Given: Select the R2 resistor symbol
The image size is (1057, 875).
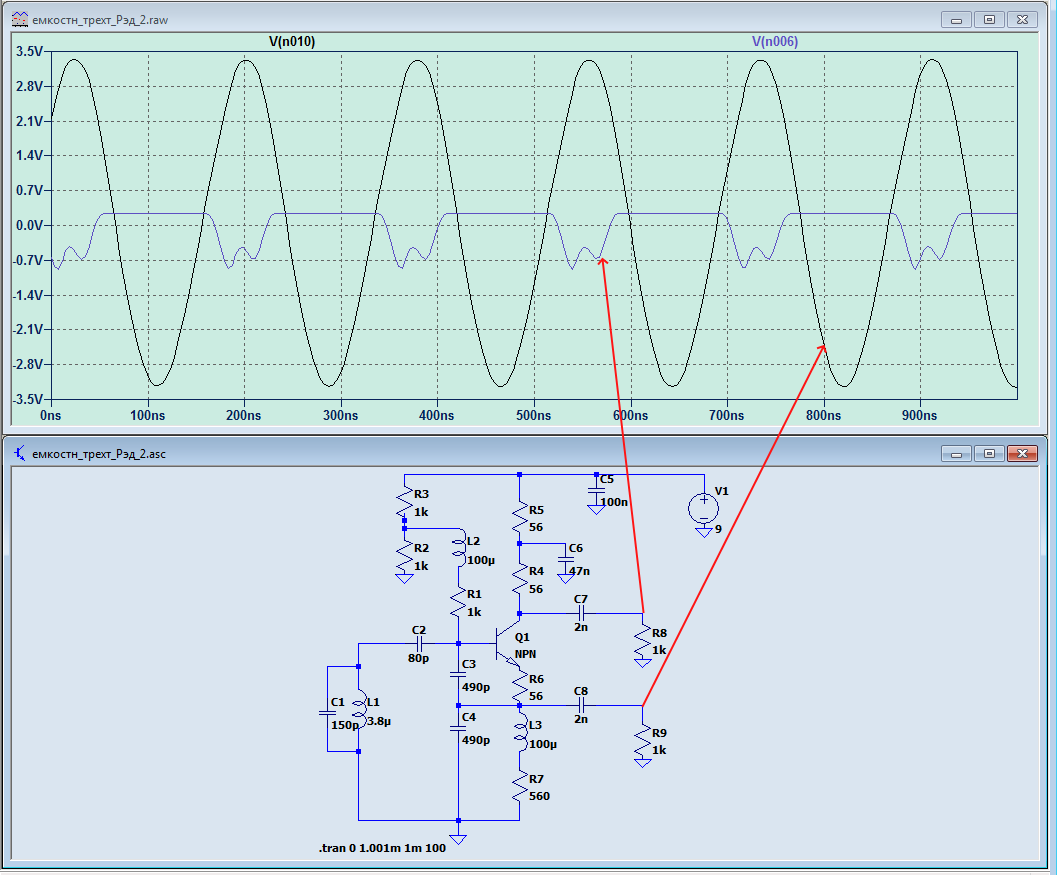Looking at the screenshot, I should (404, 556).
